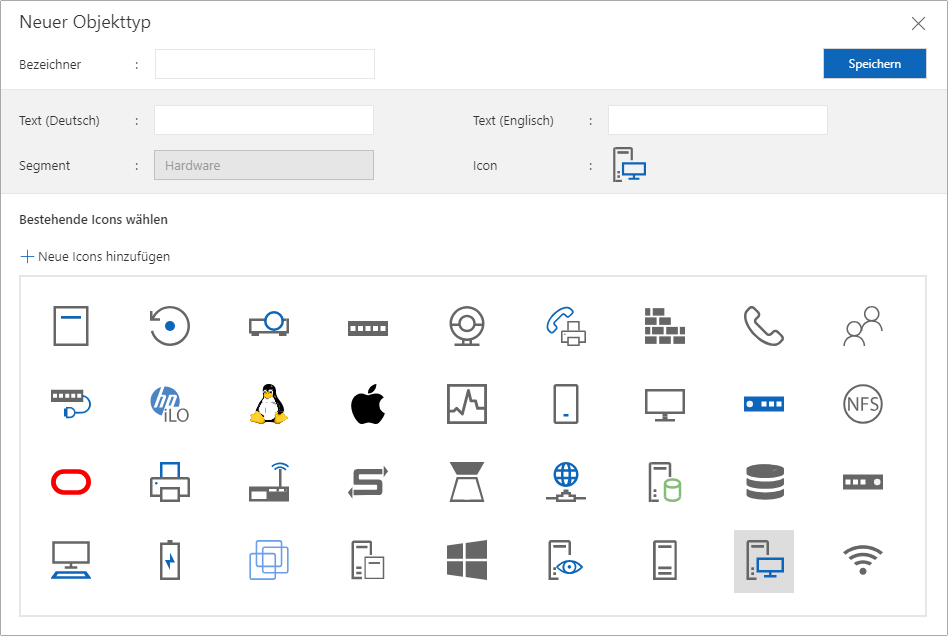Select the Linux penguin icon
The width and height of the screenshot is (948, 636).
[268, 403]
